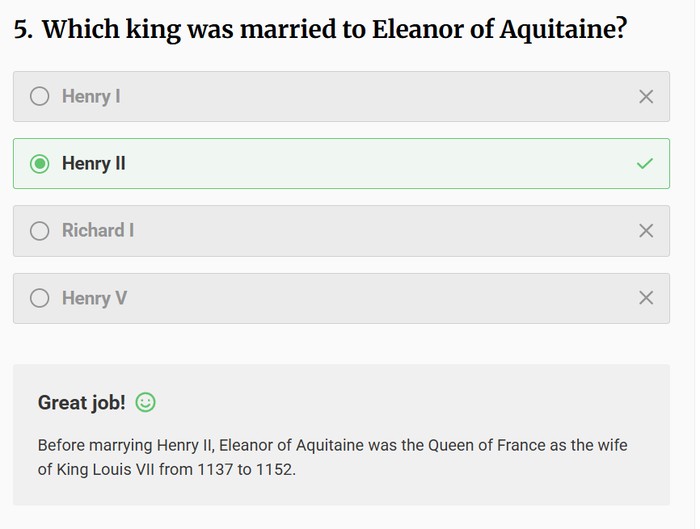Click the X icon on Richard I row
The height and width of the screenshot is (529, 700).
(646, 231)
